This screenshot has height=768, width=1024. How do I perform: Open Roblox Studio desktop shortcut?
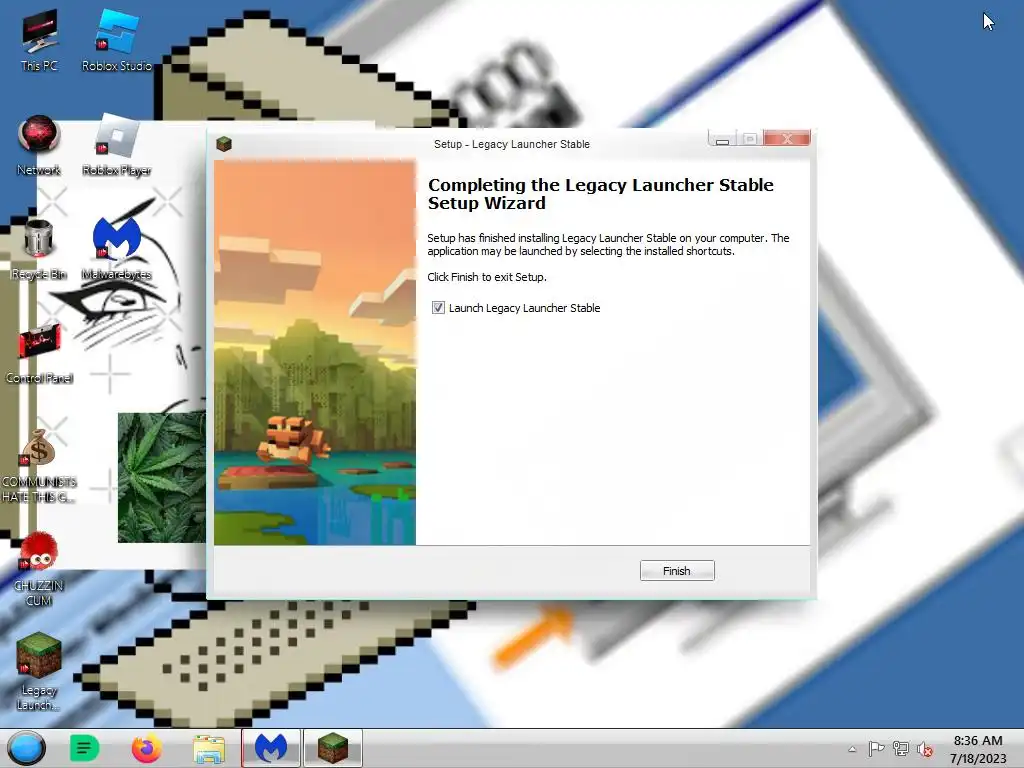(x=117, y=39)
